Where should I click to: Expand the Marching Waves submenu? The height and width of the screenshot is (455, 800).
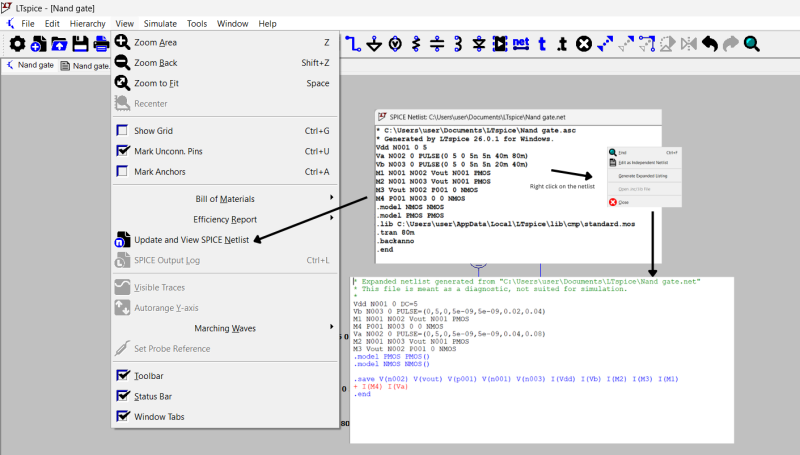(x=225, y=328)
